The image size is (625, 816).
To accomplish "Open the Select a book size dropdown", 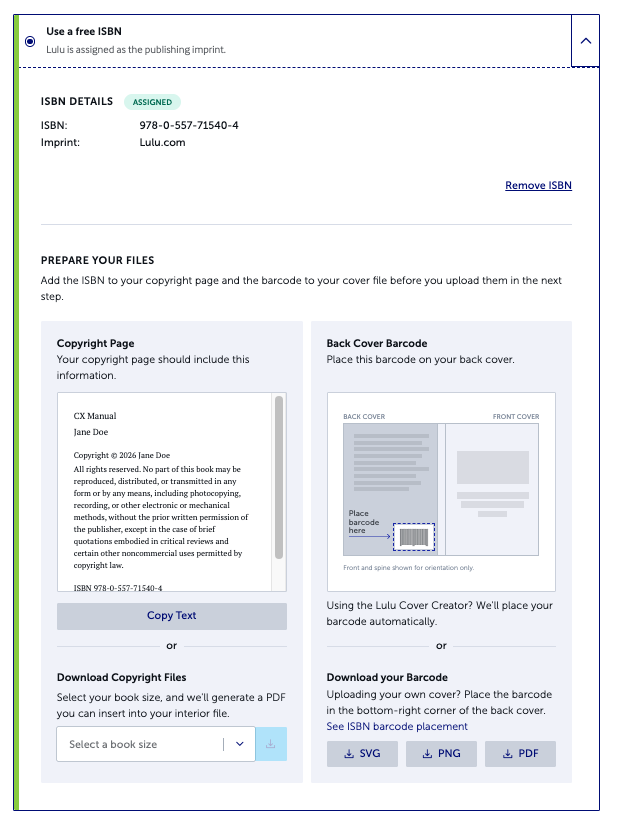I will (156, 744).
